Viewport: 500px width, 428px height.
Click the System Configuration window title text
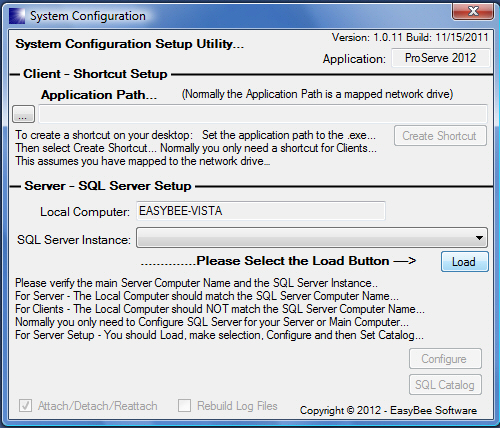point(88,16)
